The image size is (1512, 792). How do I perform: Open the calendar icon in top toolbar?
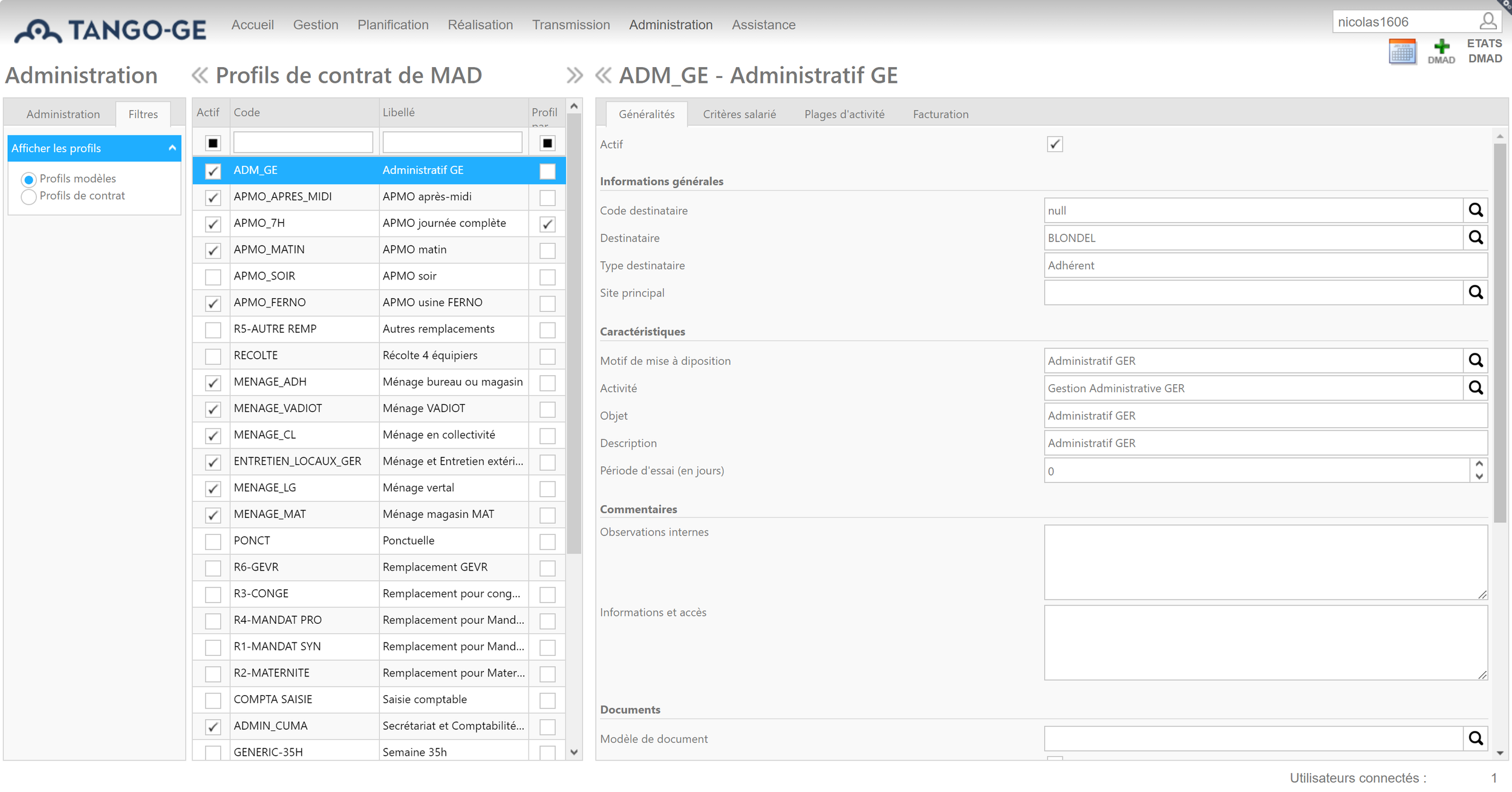coord(1403,51)
